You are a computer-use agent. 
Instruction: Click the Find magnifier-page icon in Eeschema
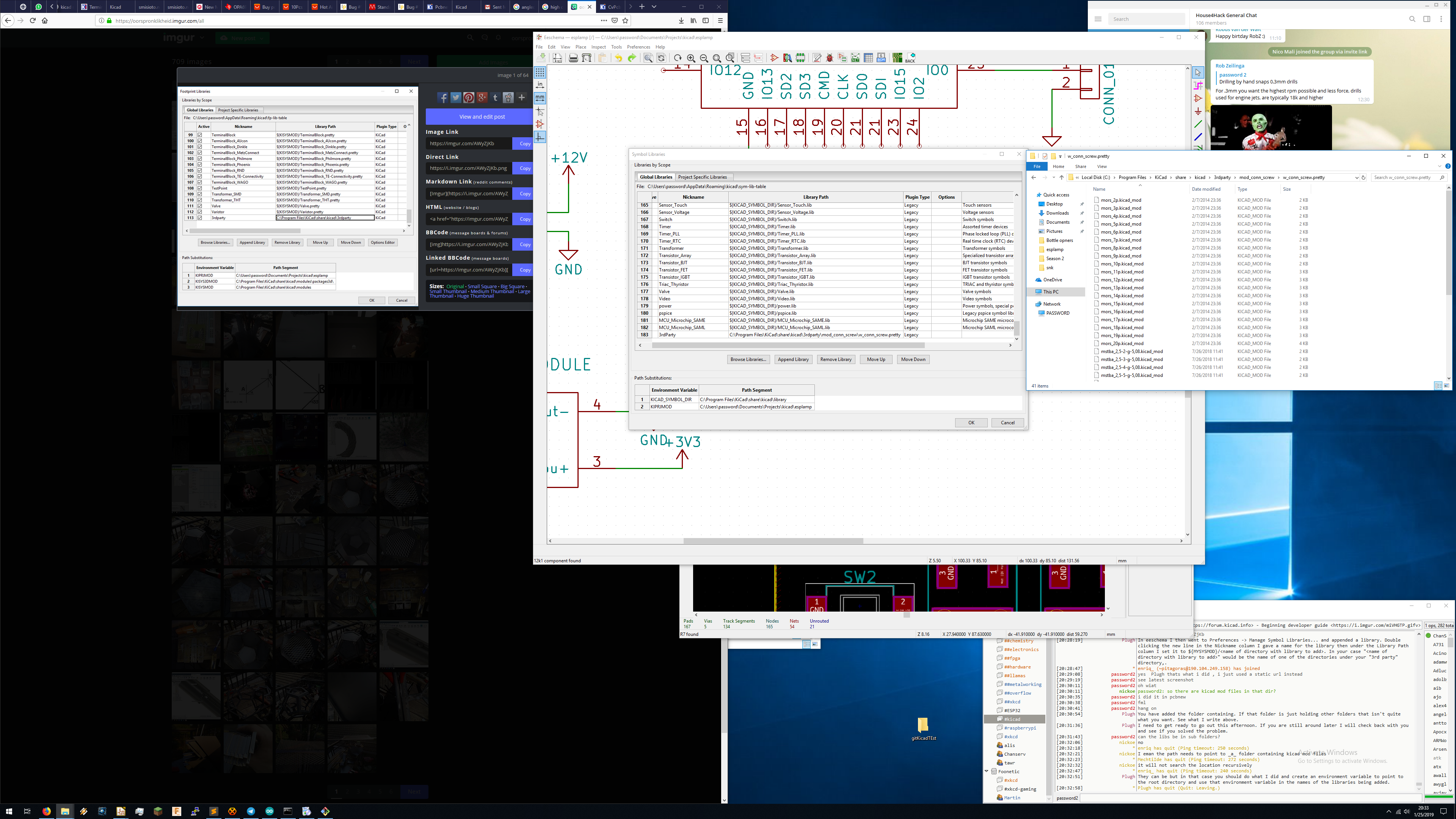pos(648,58)
